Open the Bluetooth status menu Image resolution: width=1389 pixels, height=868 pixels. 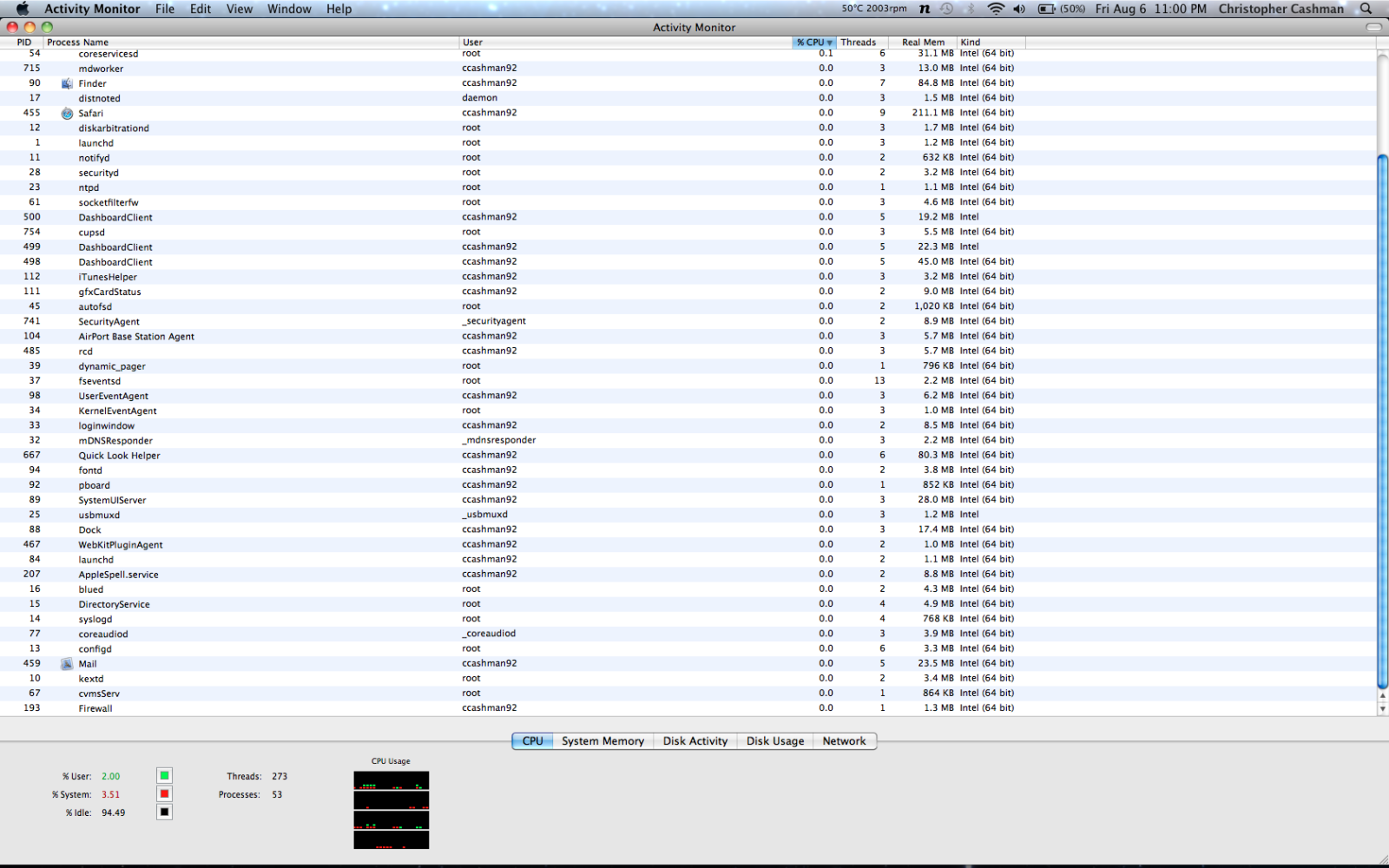(x=971, y=9)
